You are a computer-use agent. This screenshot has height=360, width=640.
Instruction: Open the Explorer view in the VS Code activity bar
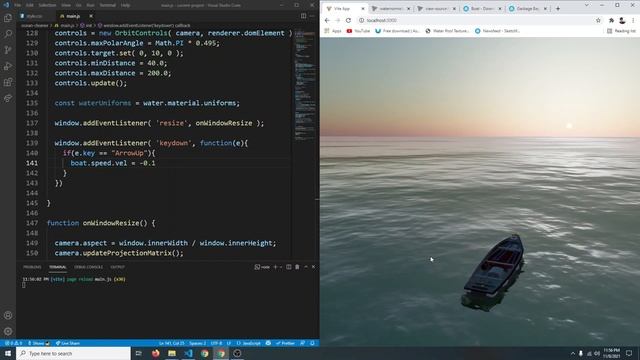[x=8, y=18]
